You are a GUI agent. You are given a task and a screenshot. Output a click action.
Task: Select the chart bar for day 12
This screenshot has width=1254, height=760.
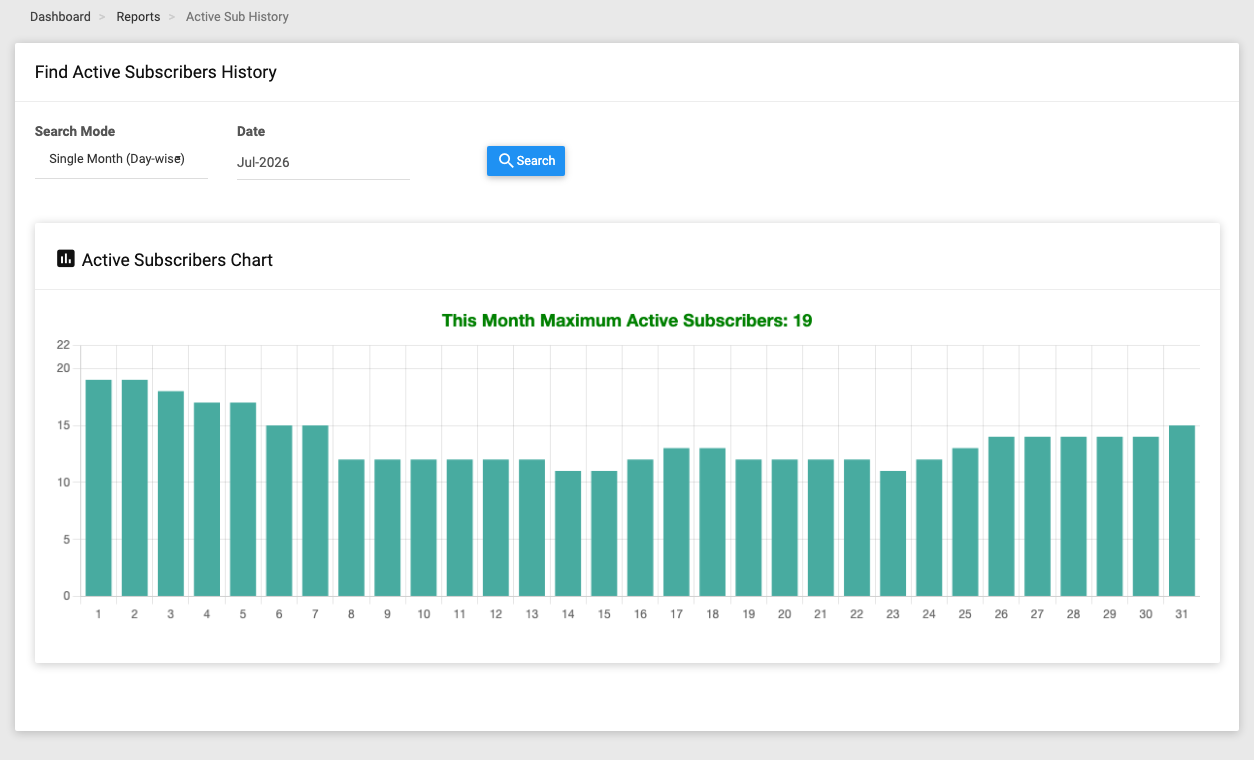[496, 528]
